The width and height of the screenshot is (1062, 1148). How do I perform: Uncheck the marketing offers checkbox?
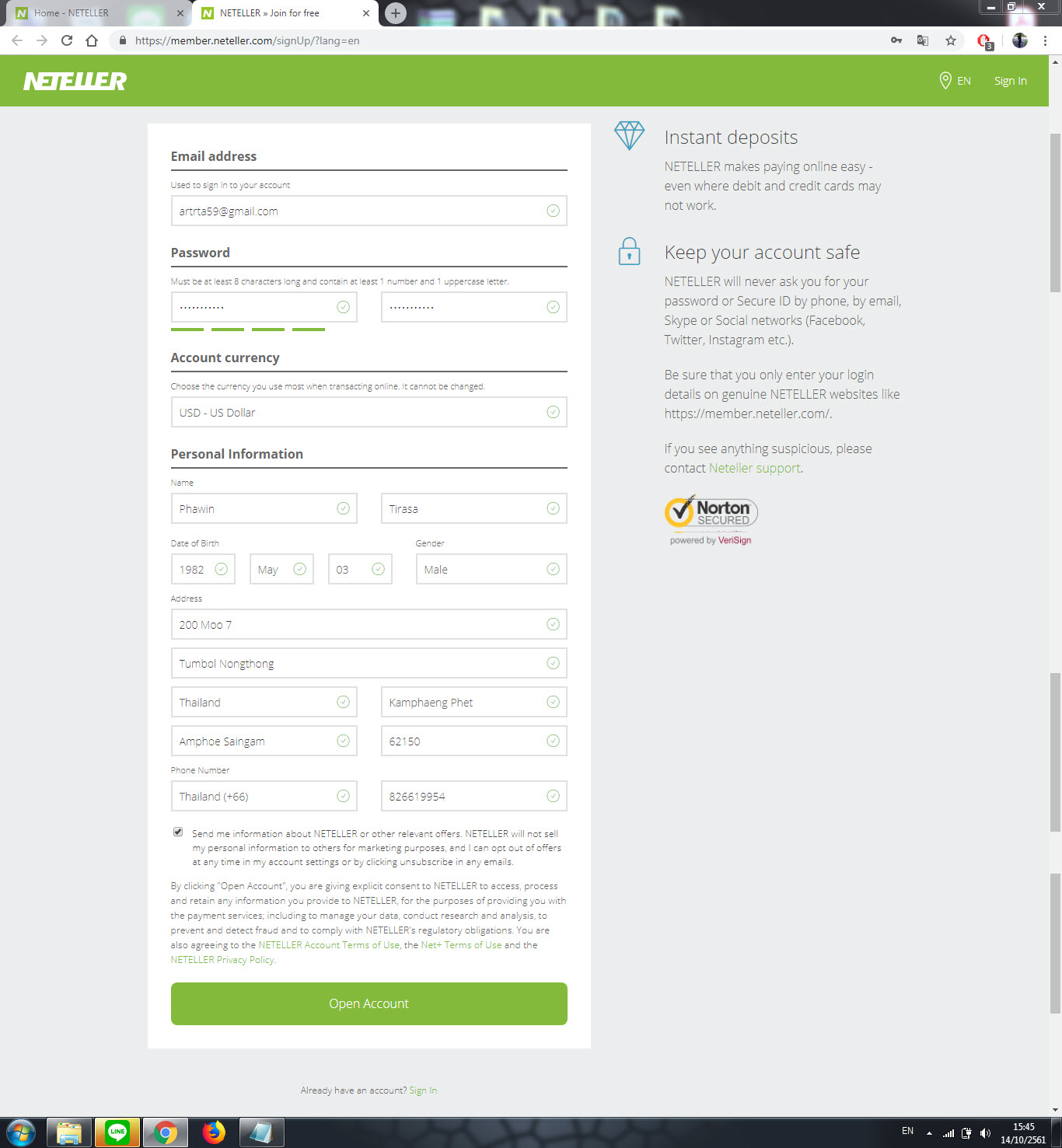point(178,832)
